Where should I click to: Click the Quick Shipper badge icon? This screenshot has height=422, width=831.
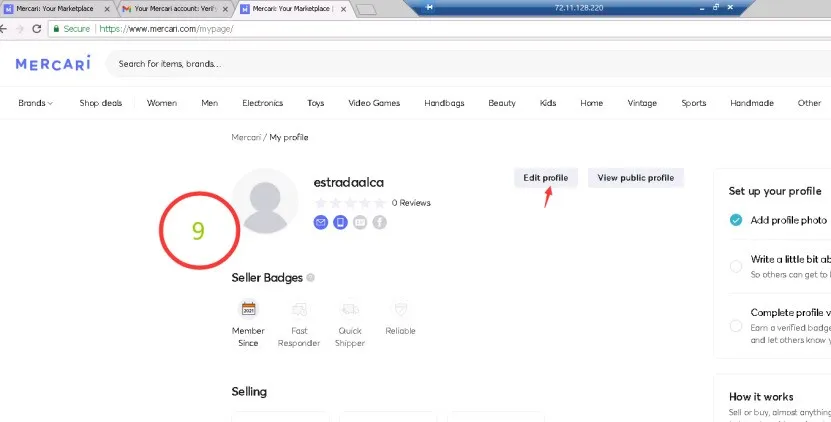[x=350, y=309]
